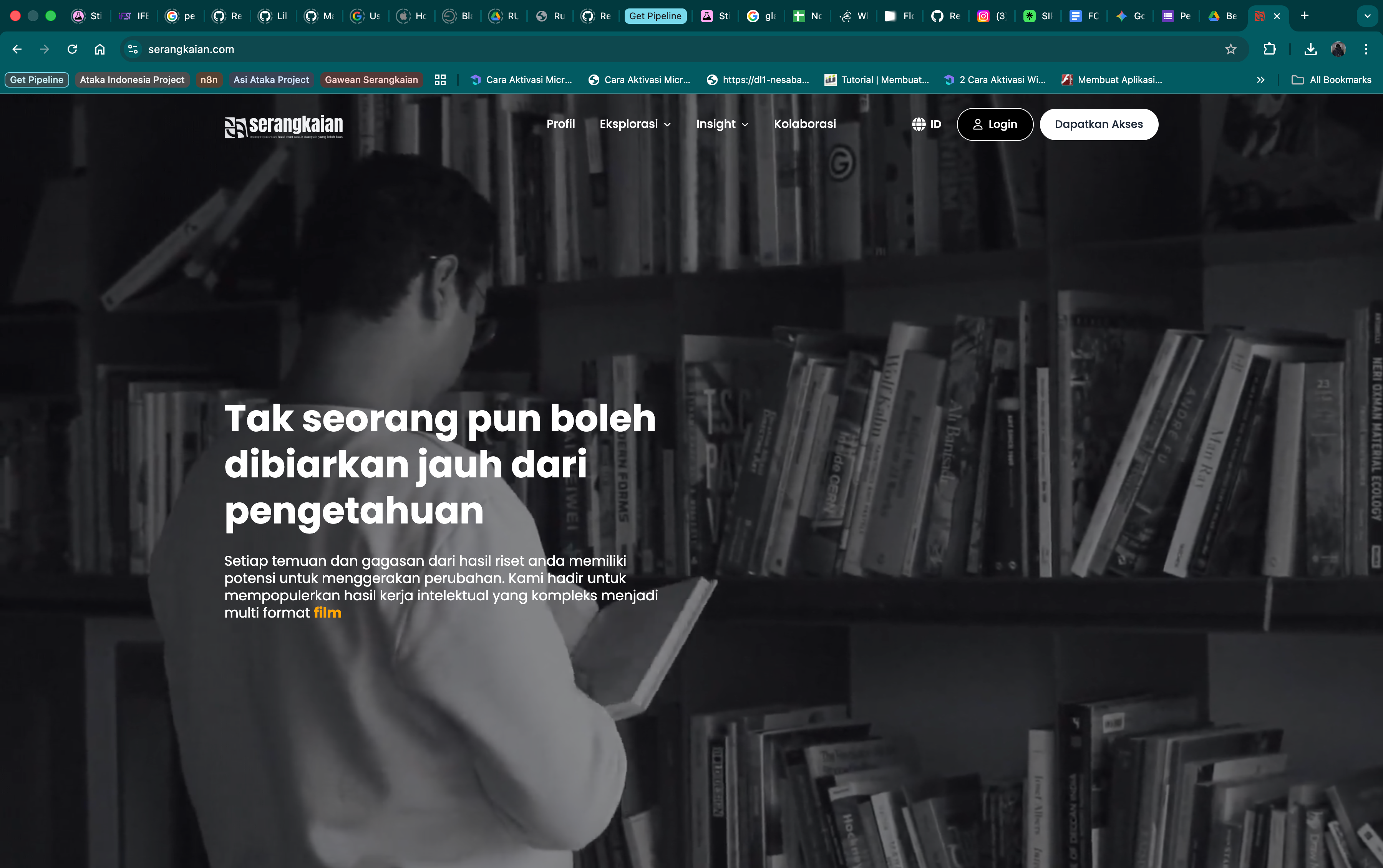The image size is (1383, 868).
Task: Switch to the Get Pipeline tab group
Action: pyautogui.click(x=655, y=16)
